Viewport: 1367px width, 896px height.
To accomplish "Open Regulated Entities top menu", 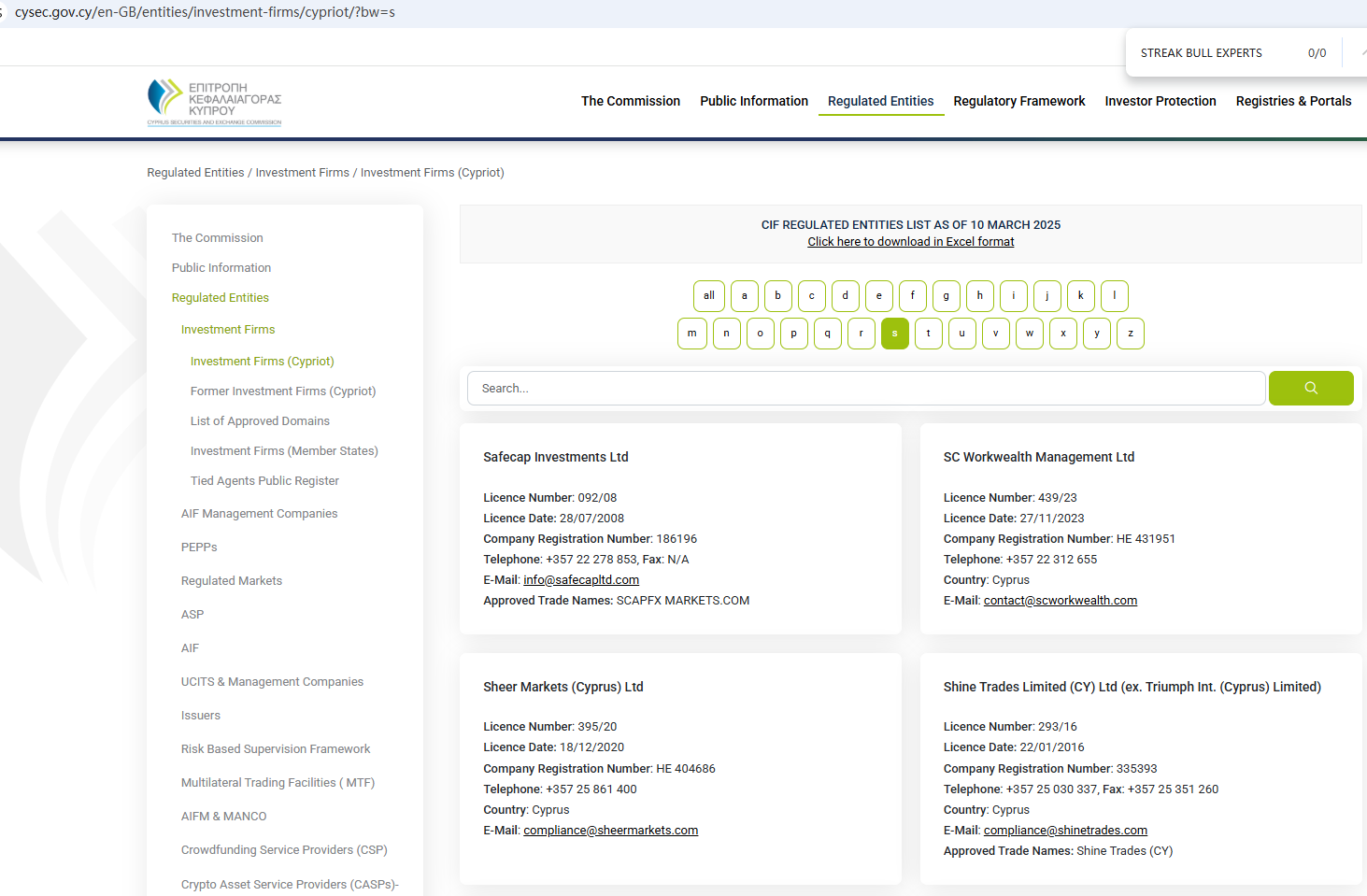I will tap(880, 101).
